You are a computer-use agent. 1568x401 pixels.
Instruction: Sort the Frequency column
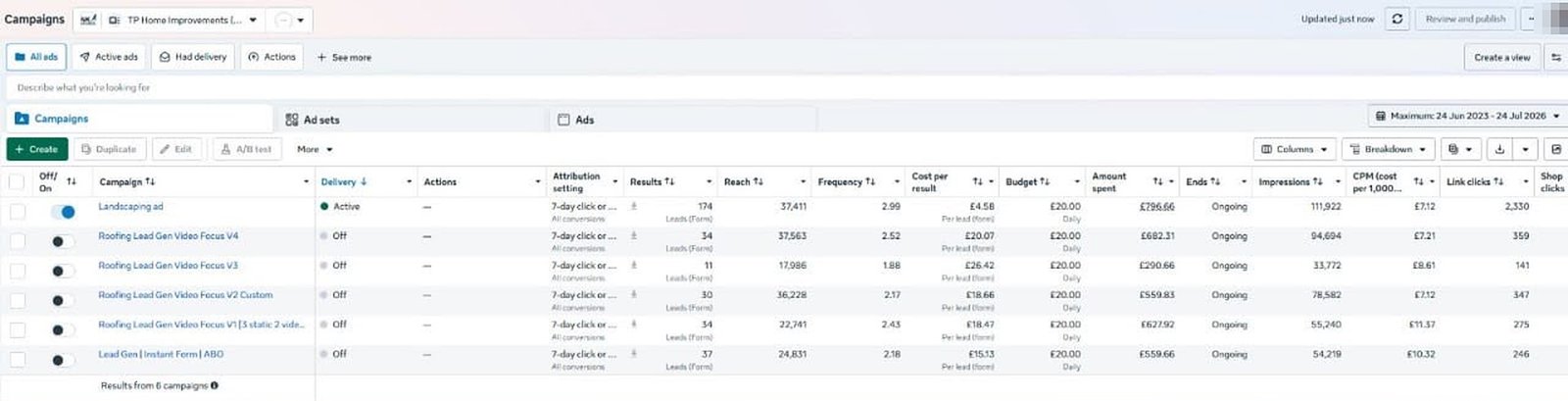870,181
